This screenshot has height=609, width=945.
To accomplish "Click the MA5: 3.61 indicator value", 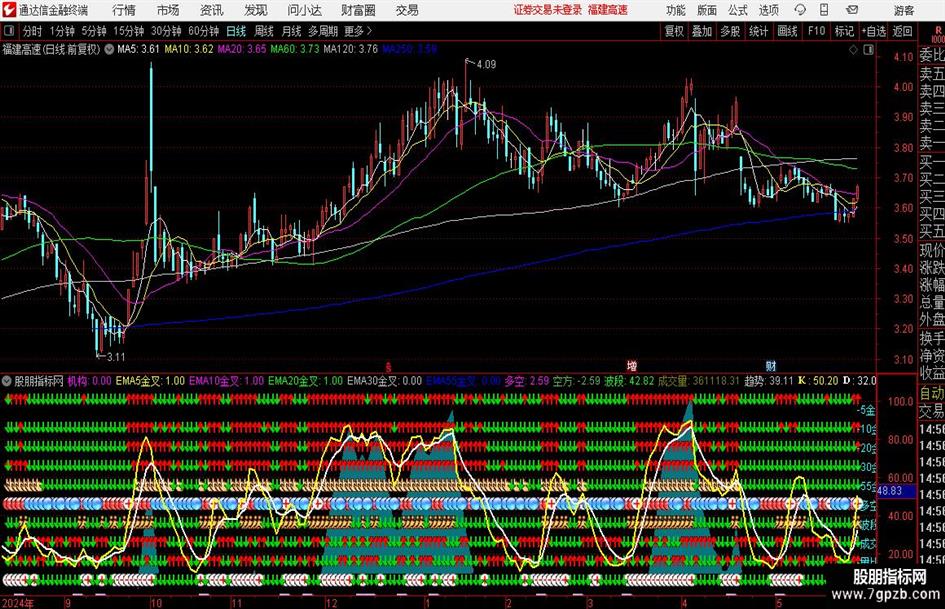I will (x=138, y=49).
